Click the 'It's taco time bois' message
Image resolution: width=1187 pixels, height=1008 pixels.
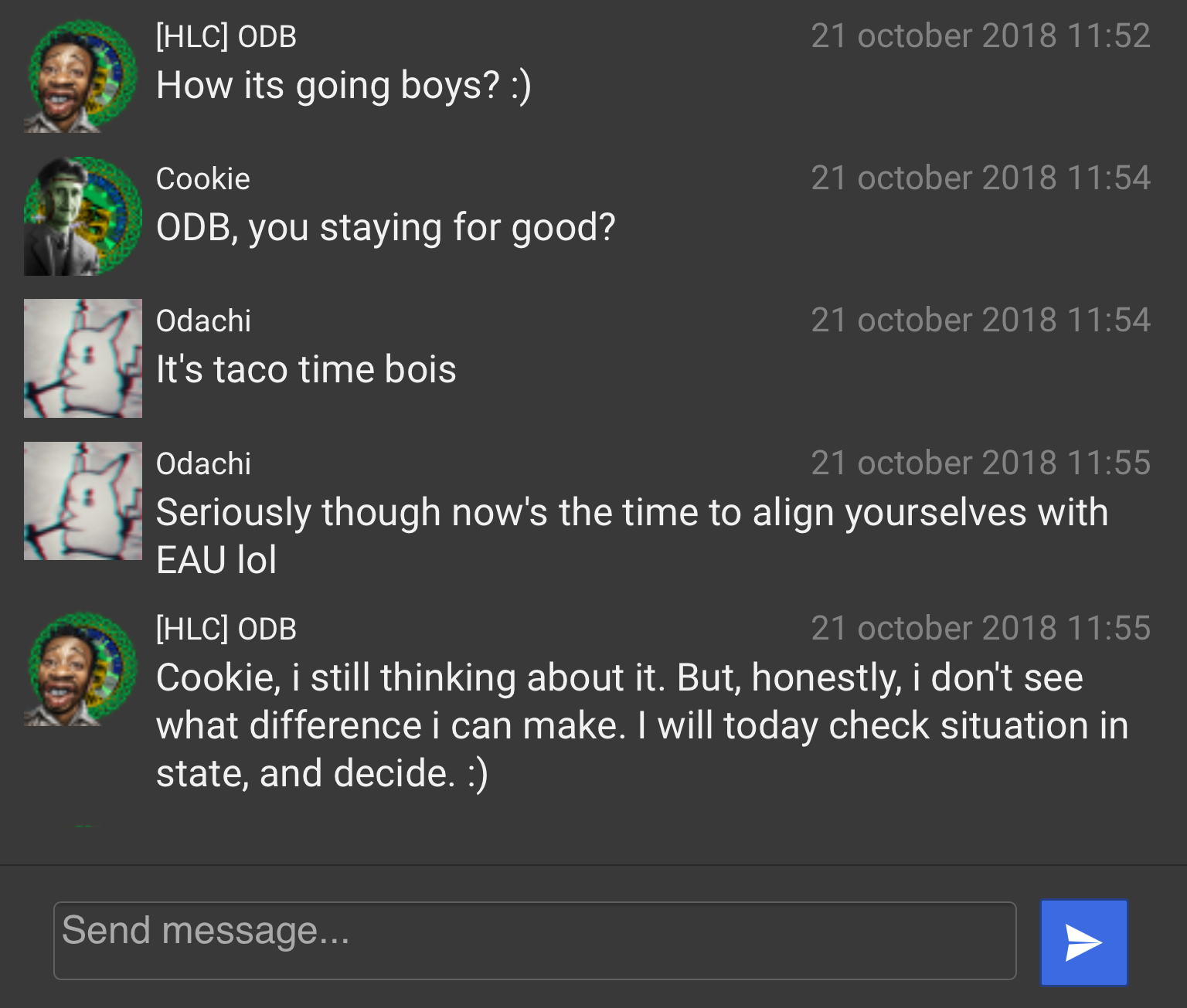click(306, 369)
